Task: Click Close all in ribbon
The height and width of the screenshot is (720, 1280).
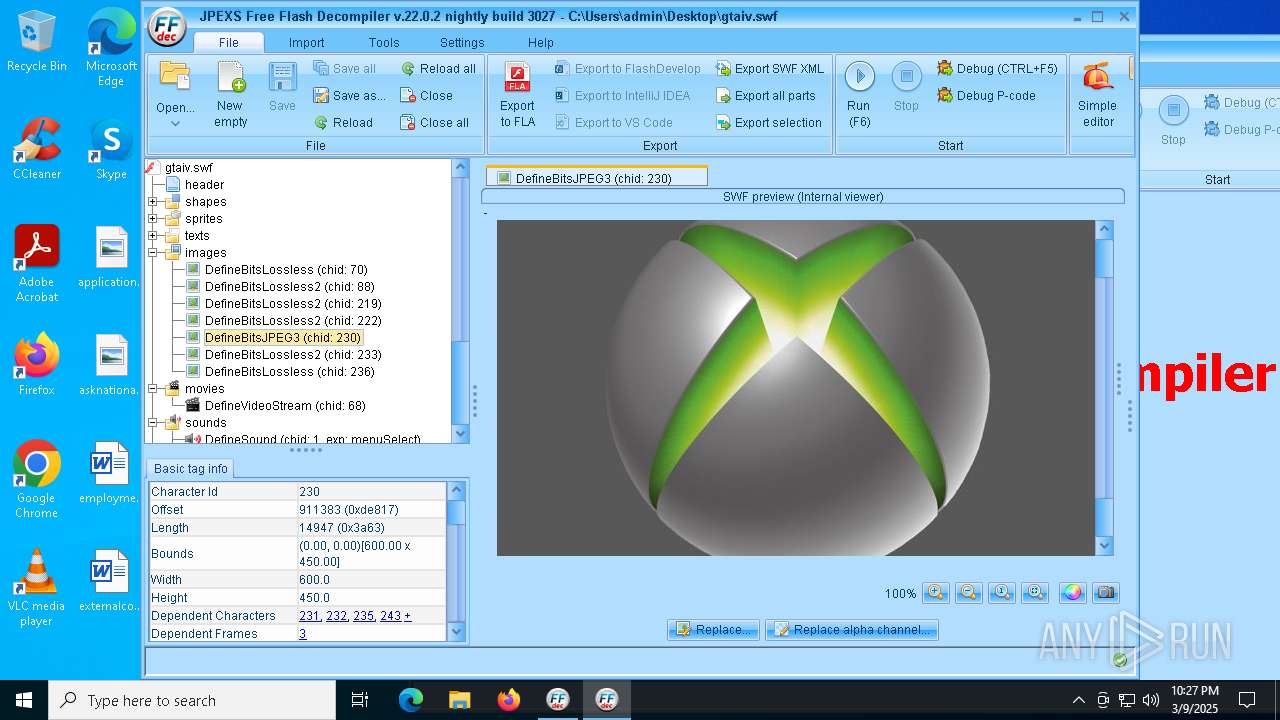Action: [434, 123]
